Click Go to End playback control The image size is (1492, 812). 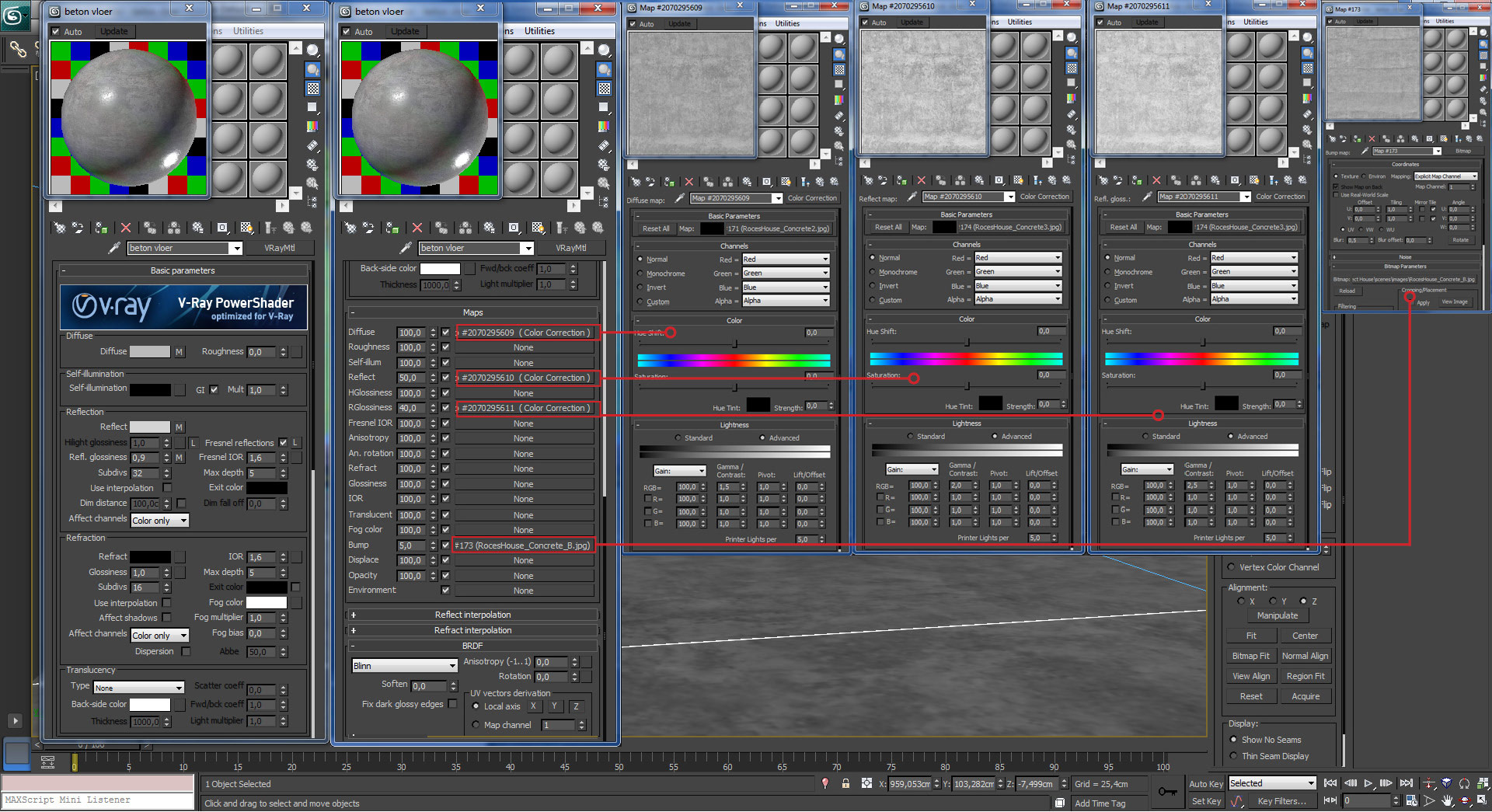pyautogui.click(x=1407, y=783)
